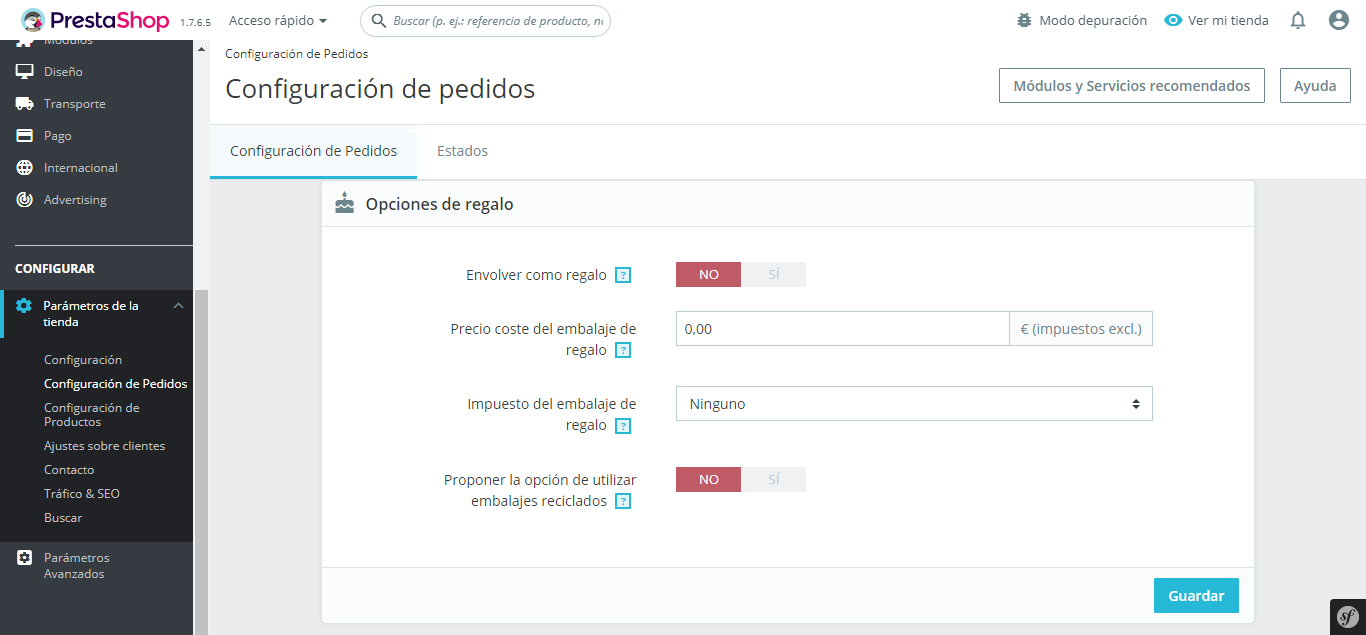Image resolution: width=1366 pixels, height=635 pixels.
Task: Open the user profile avatar icon
Action: coord(1339,20)
